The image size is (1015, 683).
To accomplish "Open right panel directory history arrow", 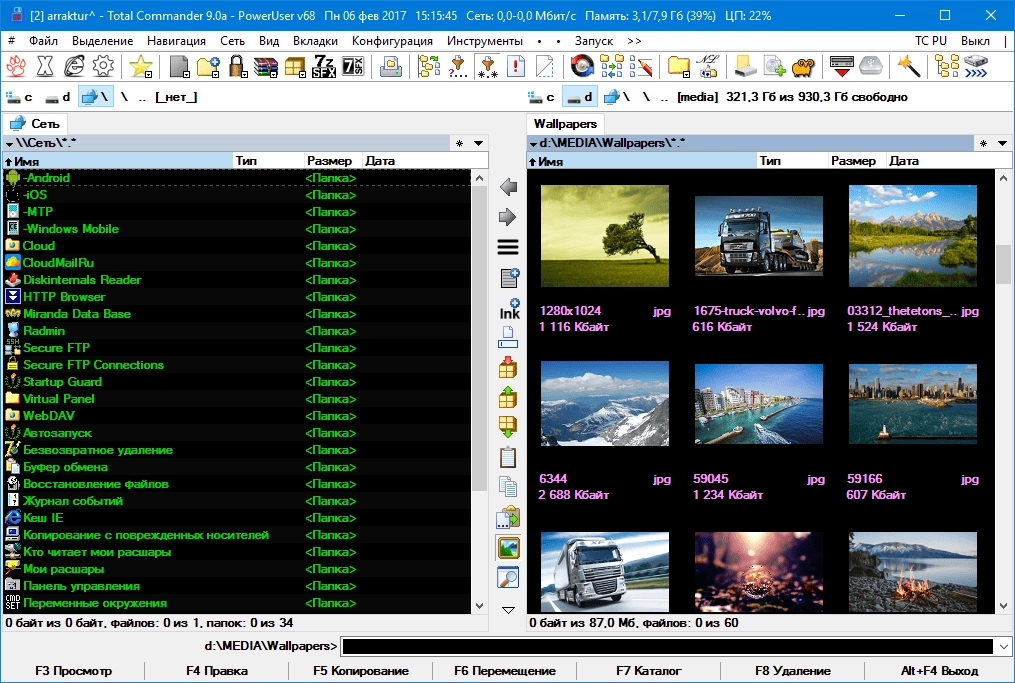I will pos(1002,143).
